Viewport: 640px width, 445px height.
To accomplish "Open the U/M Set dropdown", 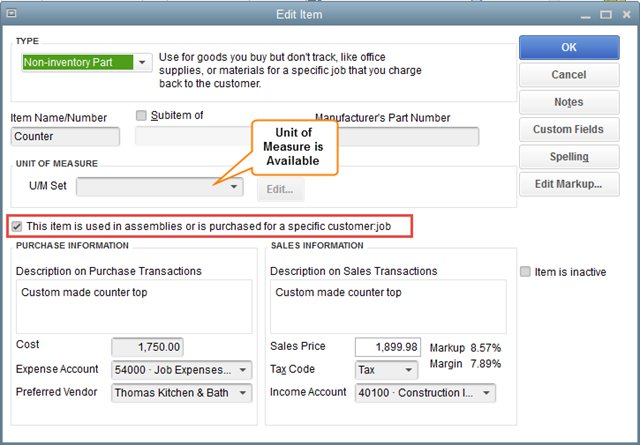I will (234, 187).
